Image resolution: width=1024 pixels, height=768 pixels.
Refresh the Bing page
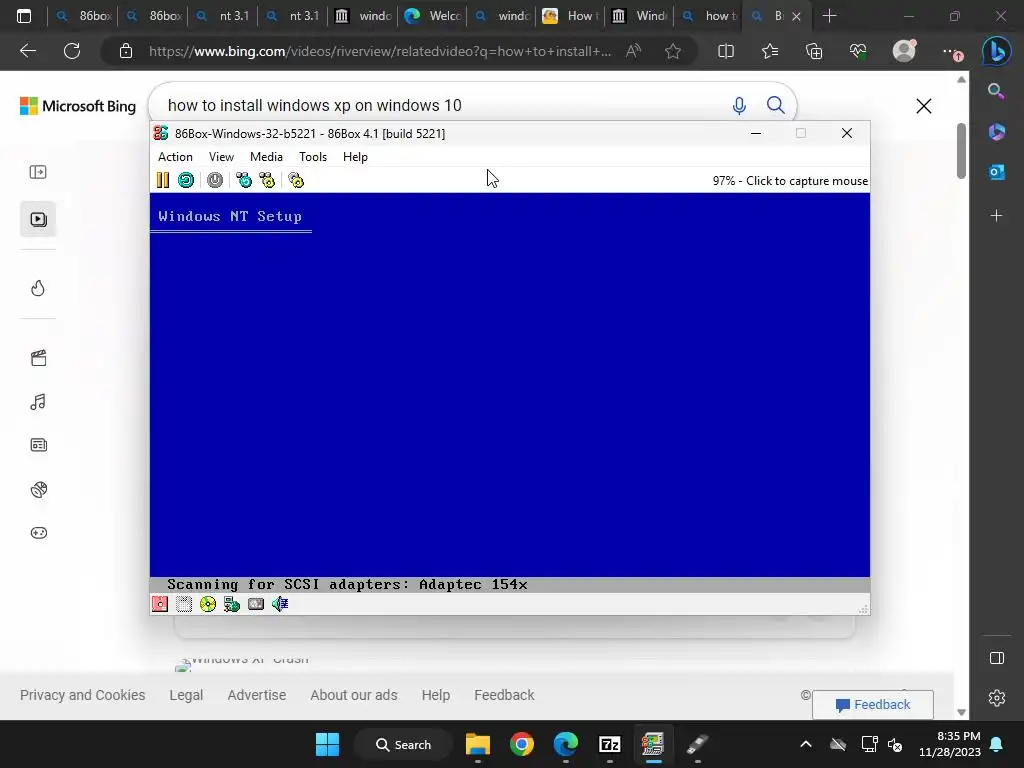pyautogui.click(x=72, y=51)
